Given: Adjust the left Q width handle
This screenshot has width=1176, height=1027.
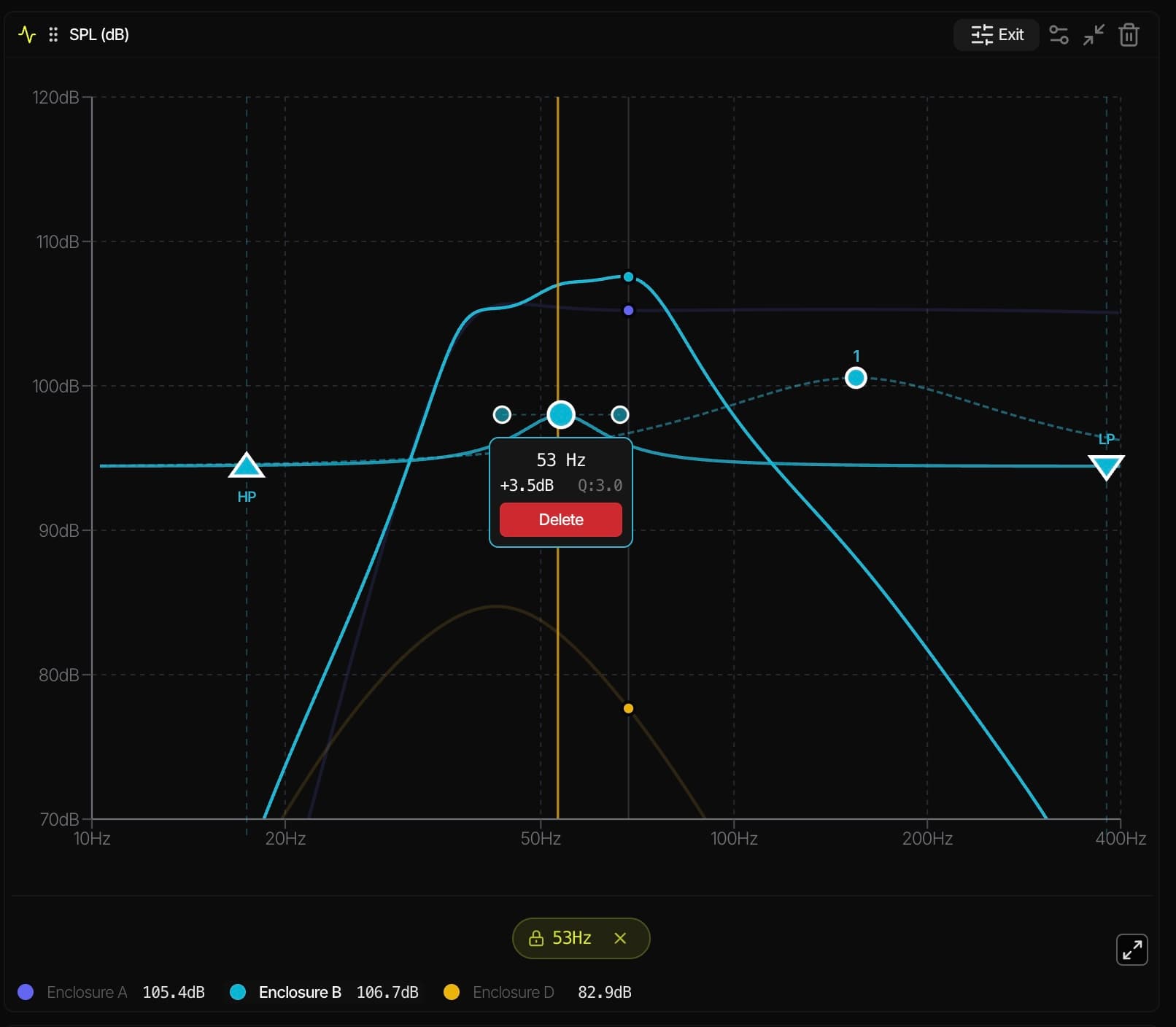Looking at the screenshot, I should tap(502, 414).
